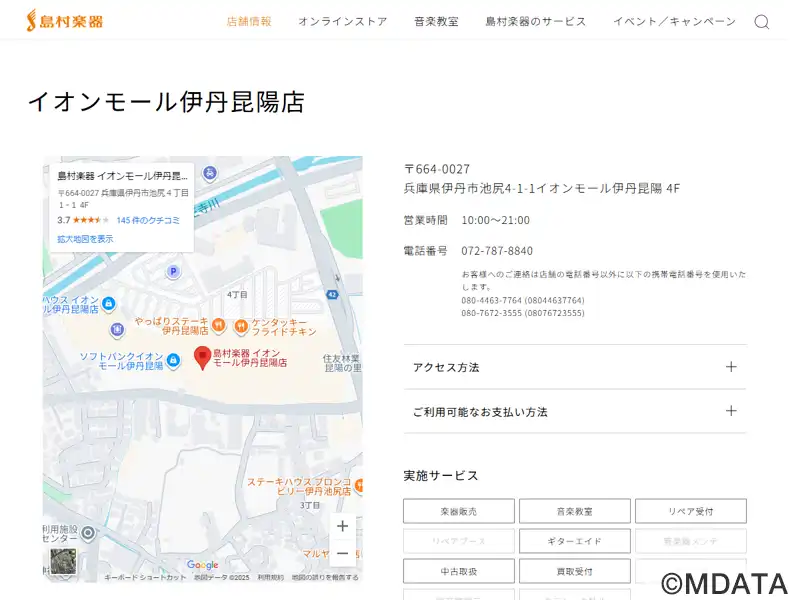Open the オンラインストア menu item
This screenshot has width=800, height=600.
(x=342, y=21)
